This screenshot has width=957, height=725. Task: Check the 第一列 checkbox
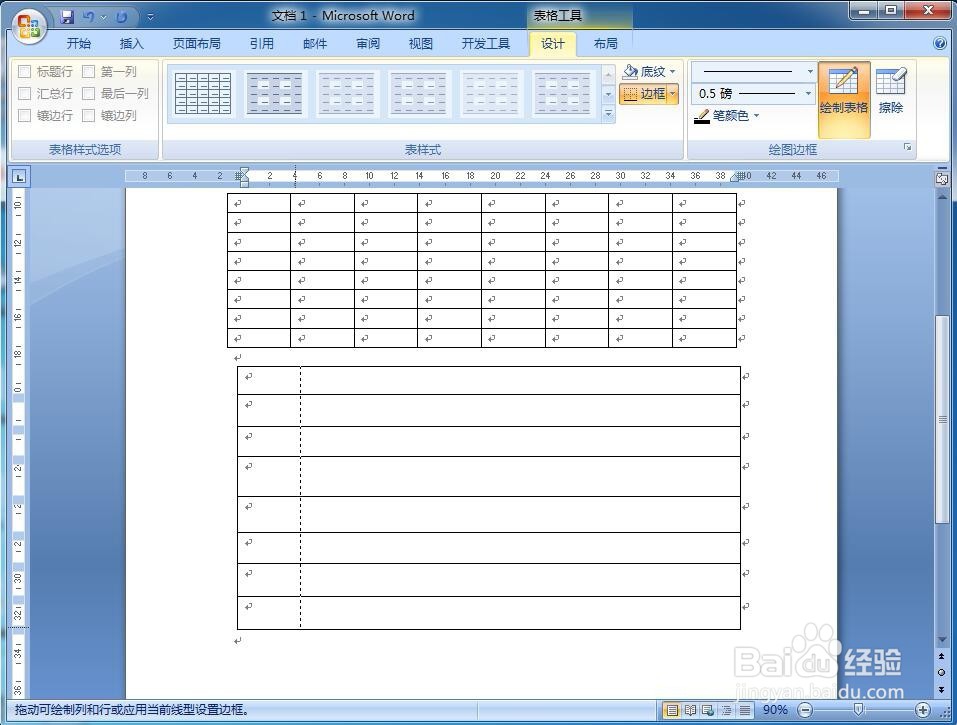coord(88,71)
